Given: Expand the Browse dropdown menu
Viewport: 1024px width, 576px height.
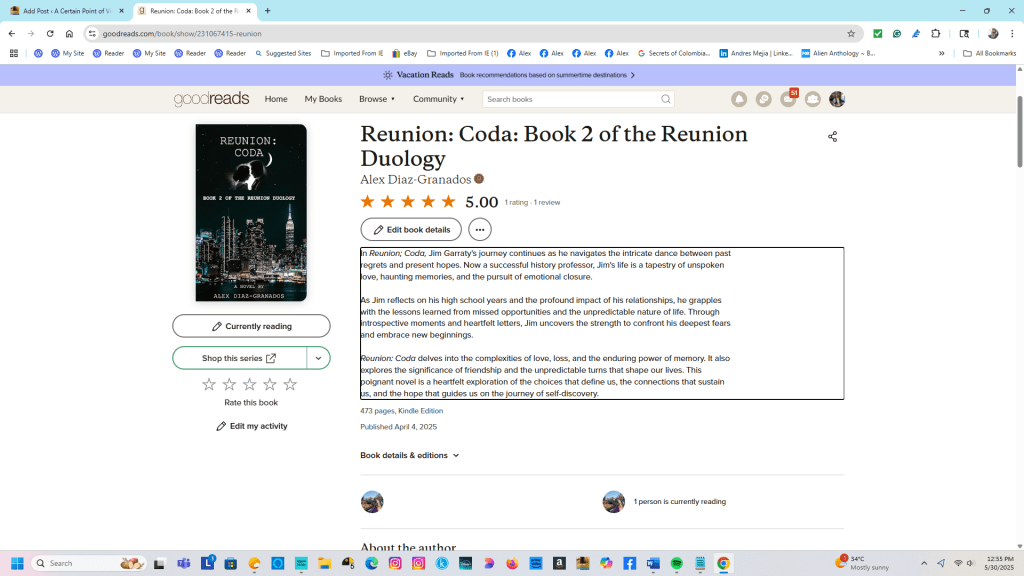Looking at the screenshot, I should pyautogui.click(x=377, y=99).
